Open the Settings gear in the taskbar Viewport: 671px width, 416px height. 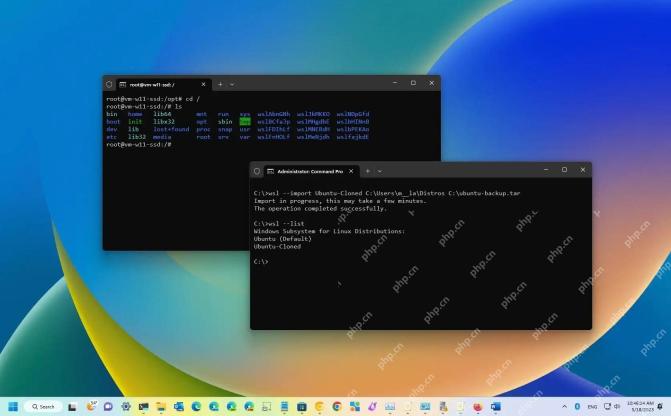pos(126,406)
